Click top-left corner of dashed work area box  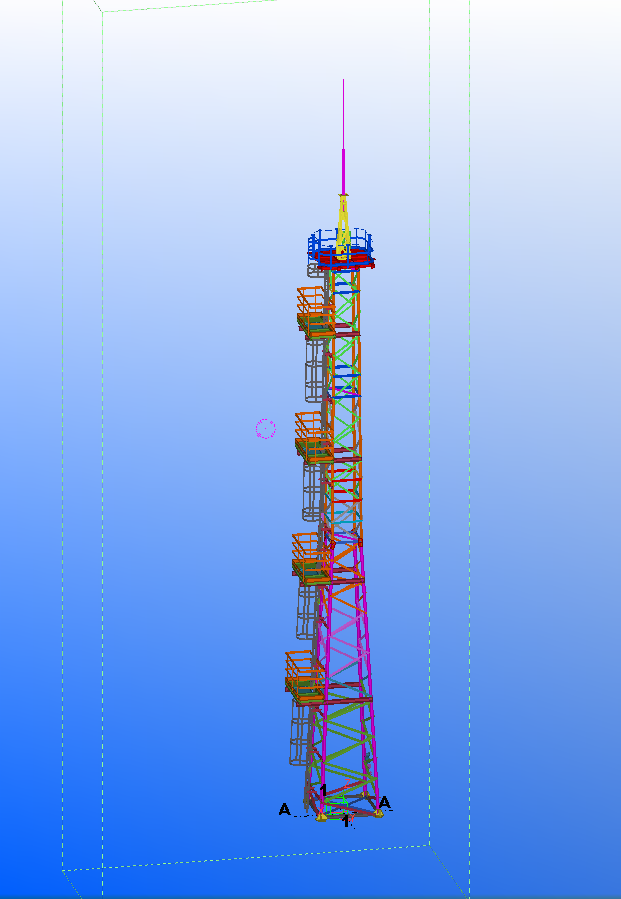[102, 12]
